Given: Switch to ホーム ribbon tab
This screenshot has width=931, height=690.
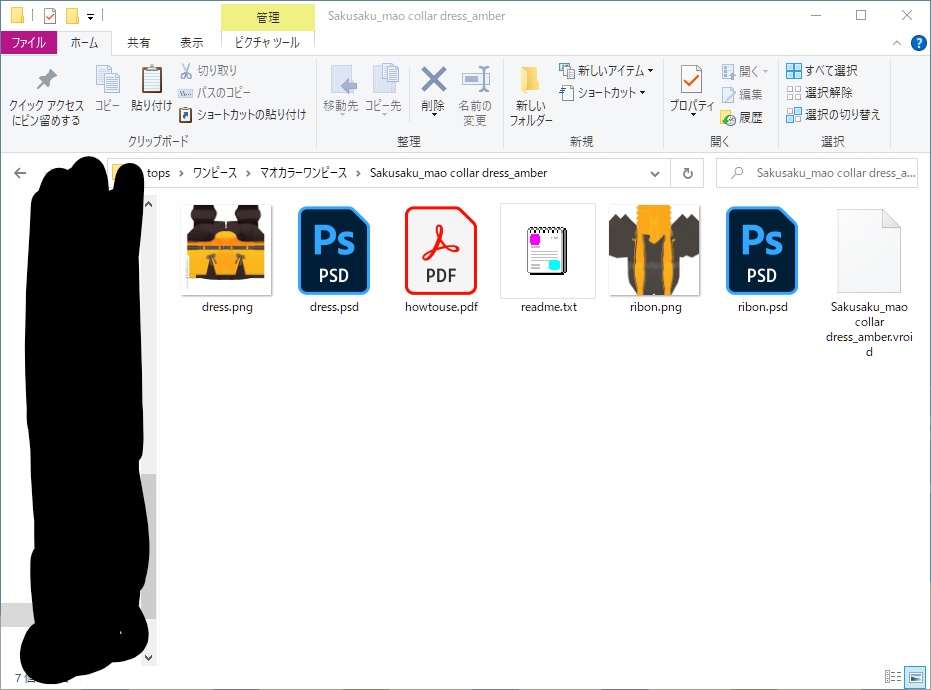Looking at the screenshot, I should [x=84, y=43].
